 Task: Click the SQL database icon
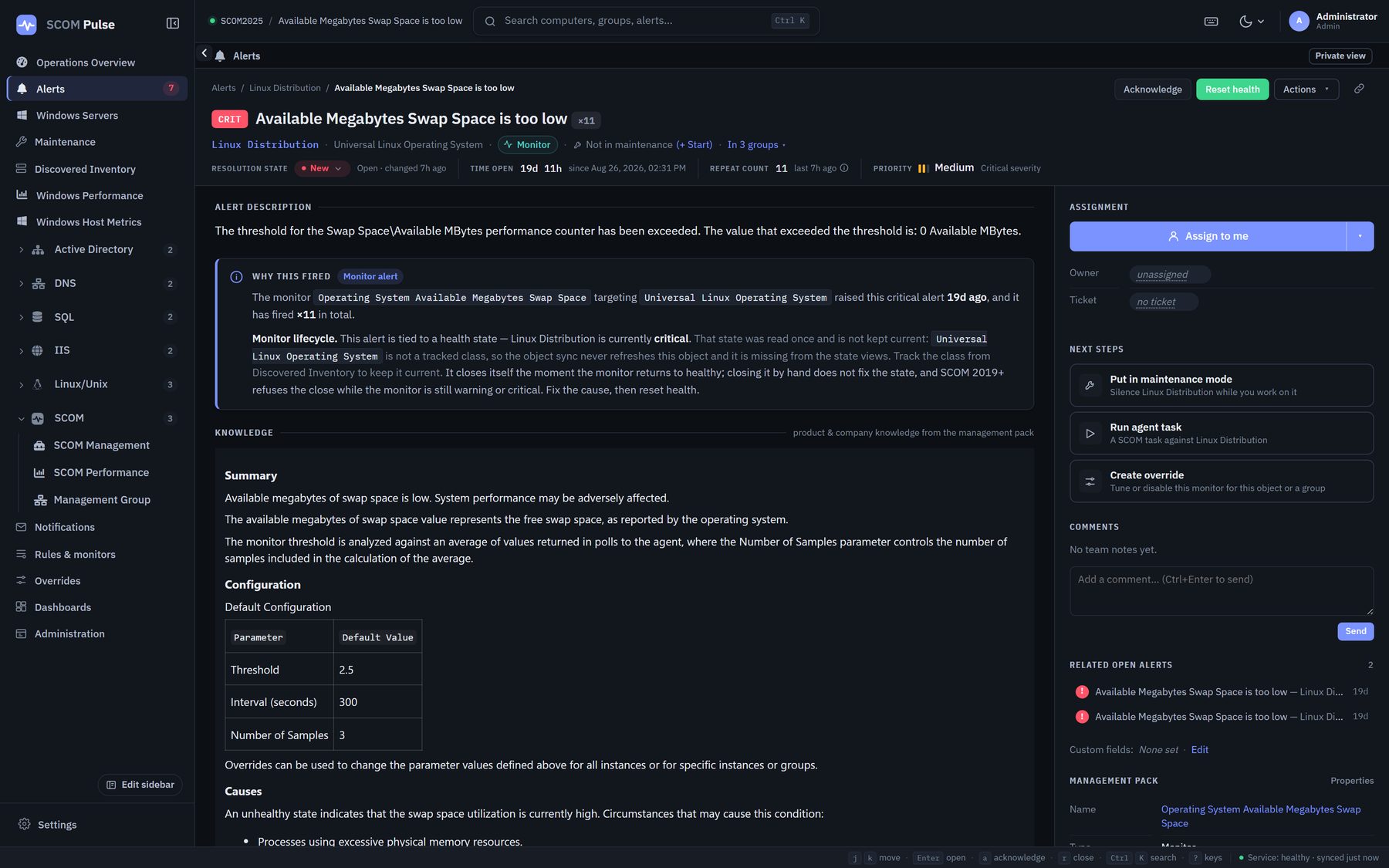37,317
